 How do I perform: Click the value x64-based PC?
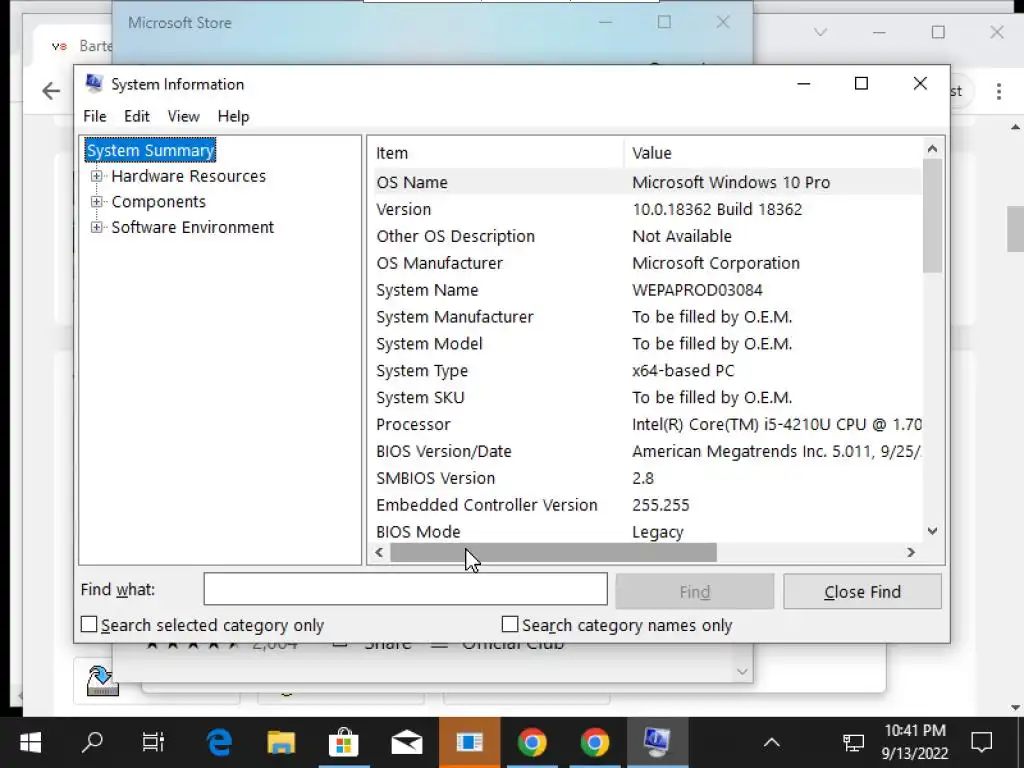point(683,370)
